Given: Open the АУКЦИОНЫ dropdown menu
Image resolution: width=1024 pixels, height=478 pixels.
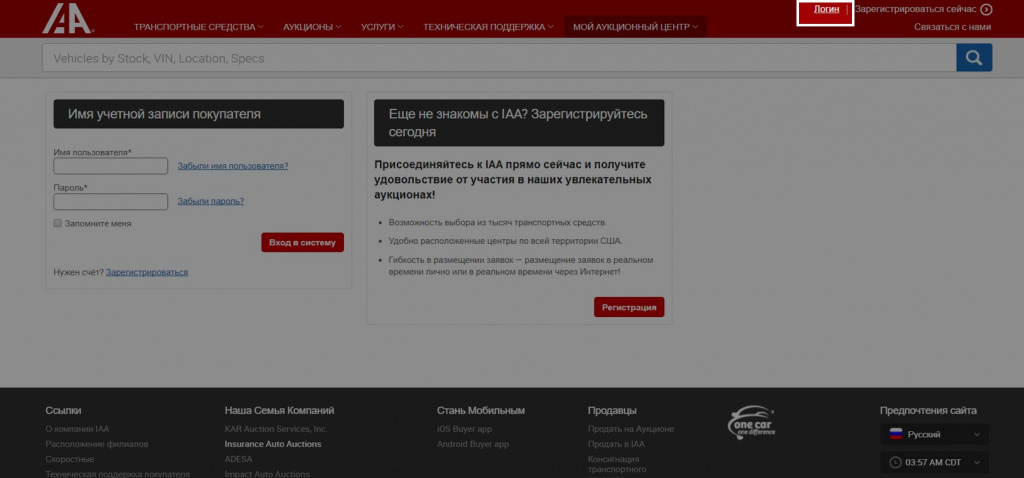Looking at the screenshot, I should pos(312,27).
